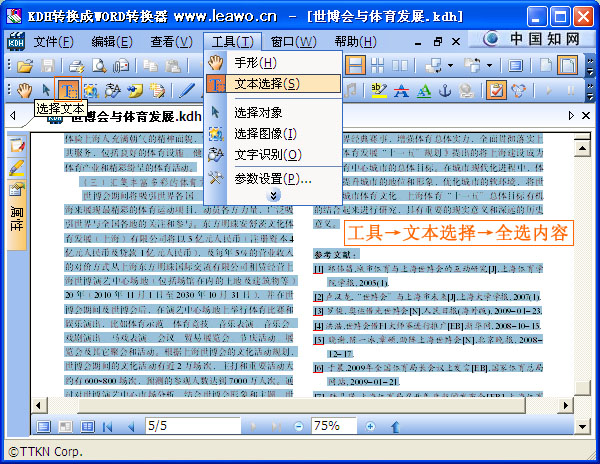Toggle the clipboard checkmark toolbar button
600x464 pixels.
pos(496,90)
